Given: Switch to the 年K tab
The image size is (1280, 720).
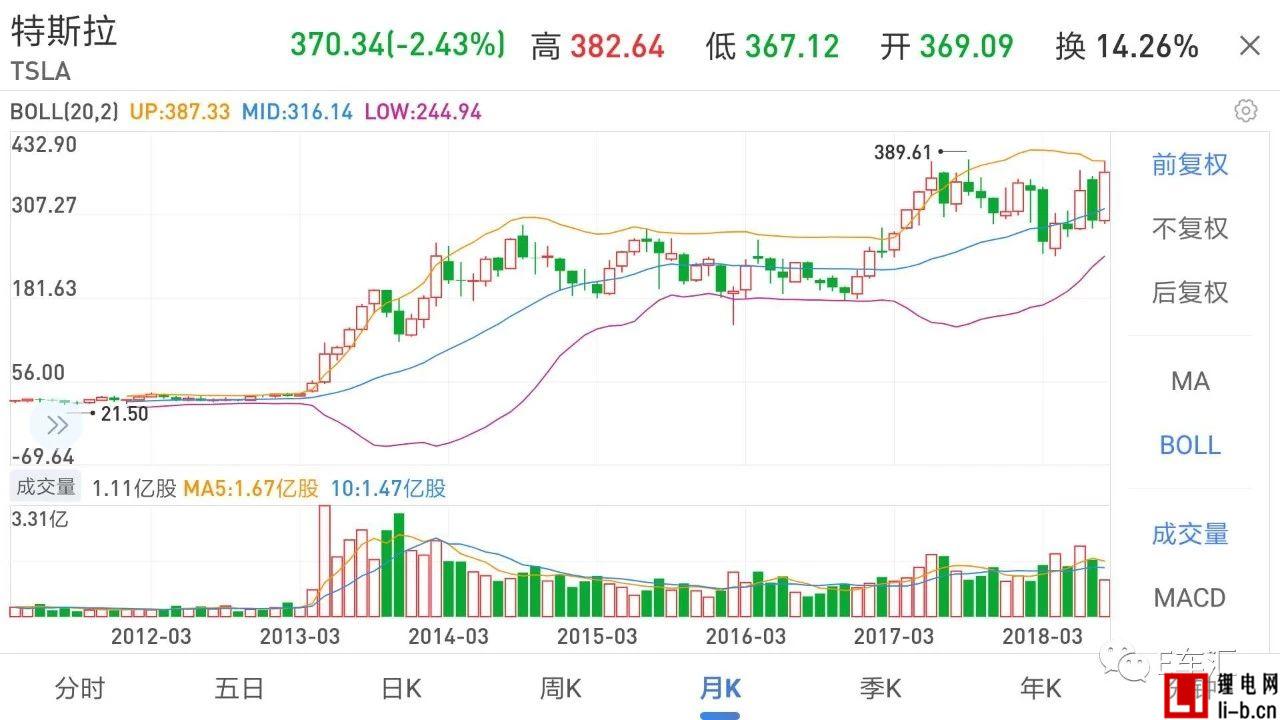Looking at the screenshot, I should [1040, 688].
